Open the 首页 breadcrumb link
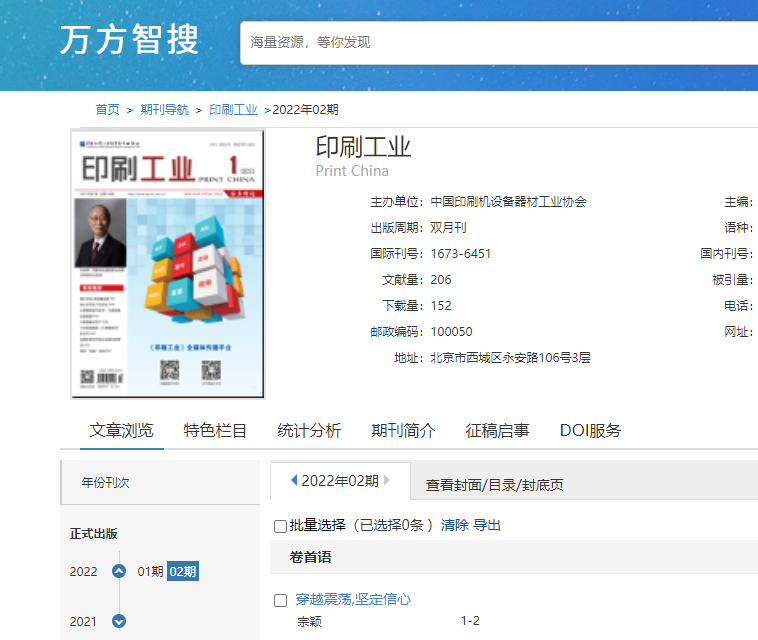Viewport: 758px width, 640px height. 107,110
